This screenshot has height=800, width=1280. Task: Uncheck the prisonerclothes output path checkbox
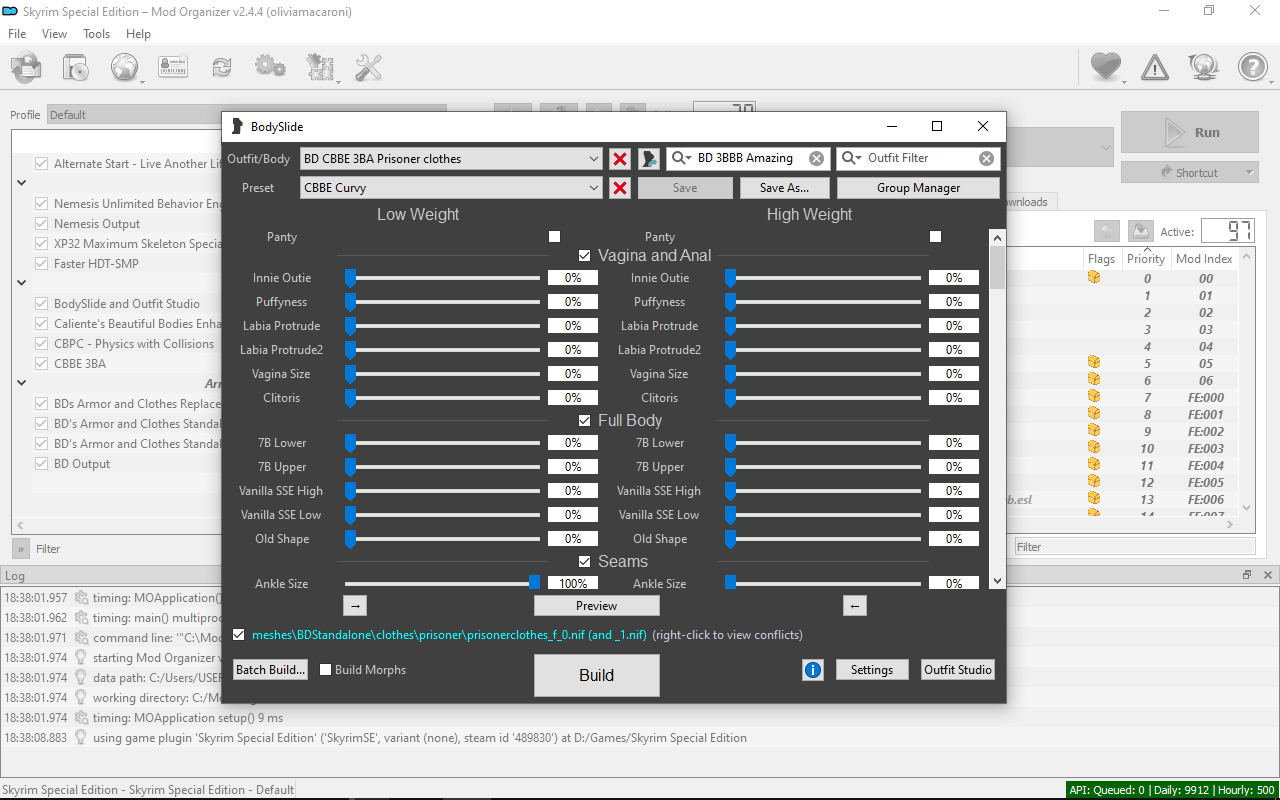point(238,635)
